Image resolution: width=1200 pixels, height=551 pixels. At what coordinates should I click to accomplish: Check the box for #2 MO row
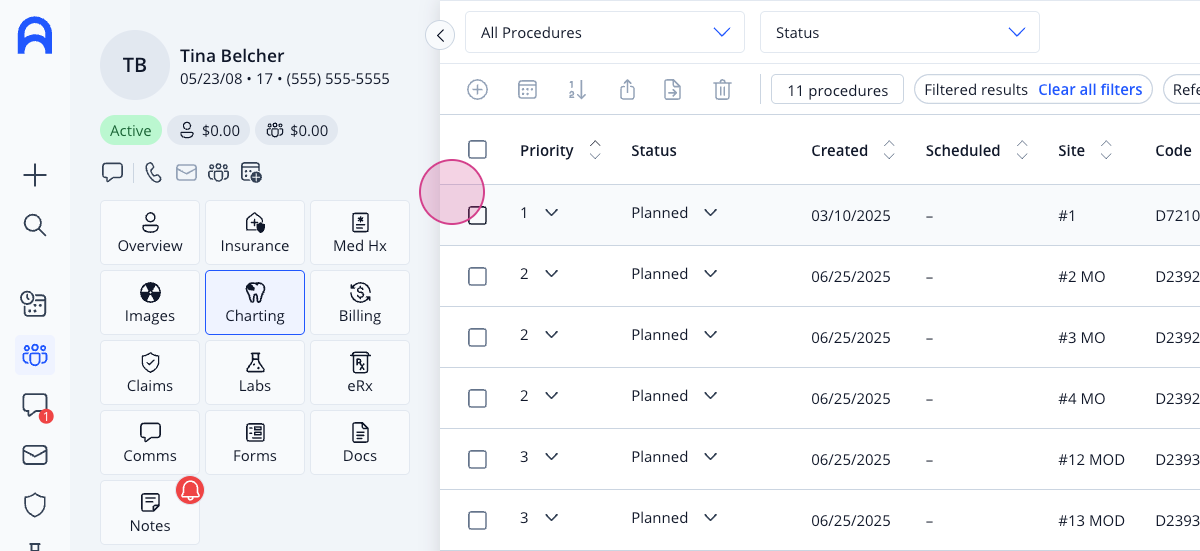tap(478, 276)
